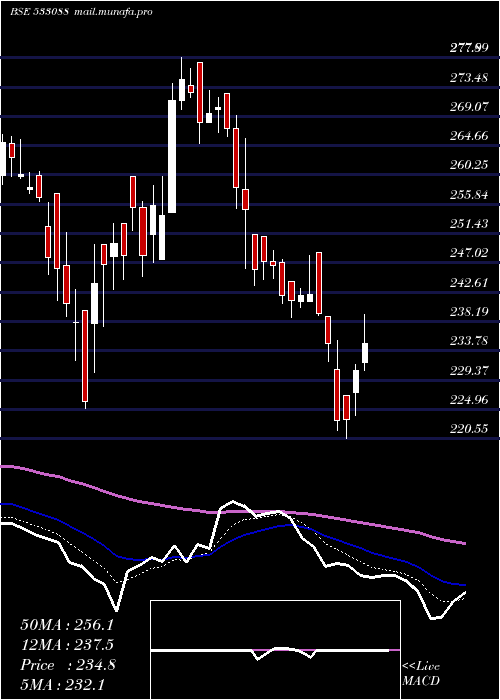The width and height of the screenshot is (500, 700).
Task: Select the 277.99 price axis label
Action: [468, 48]
